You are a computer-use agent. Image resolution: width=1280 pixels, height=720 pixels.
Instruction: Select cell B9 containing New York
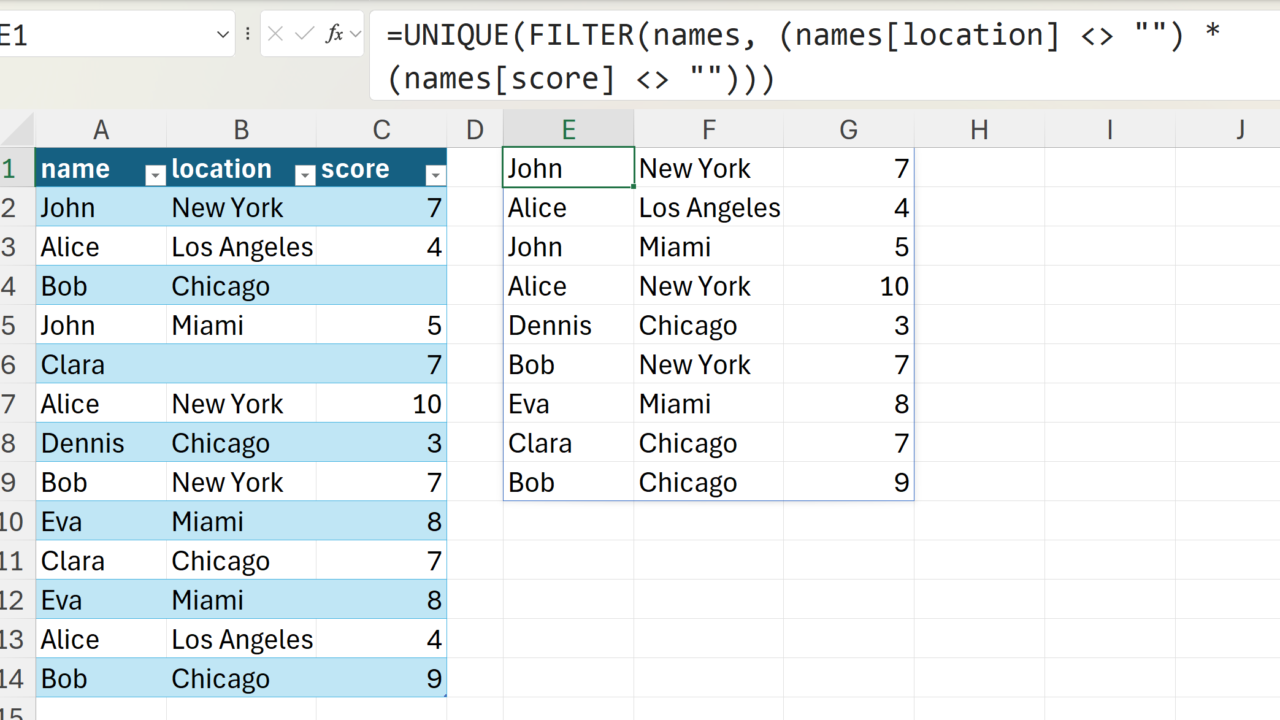[241, 482]
